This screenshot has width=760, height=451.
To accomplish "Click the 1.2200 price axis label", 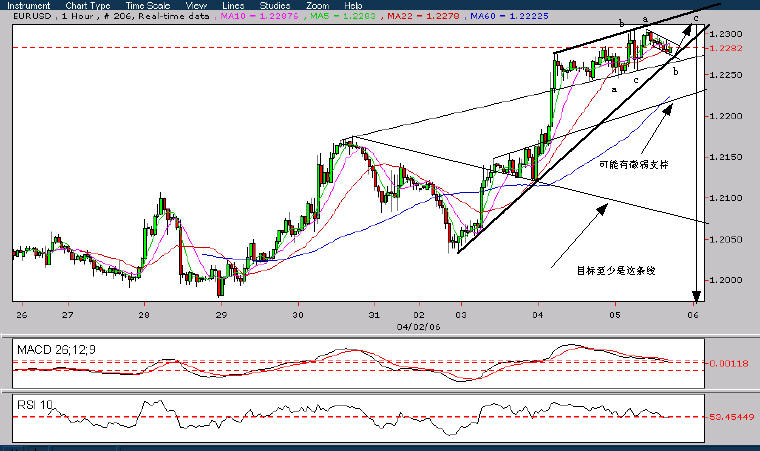I will tap(726, 116).
